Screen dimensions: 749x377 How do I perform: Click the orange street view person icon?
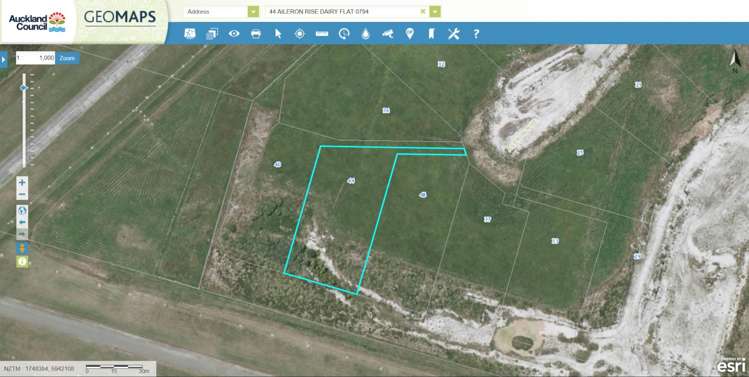point(22,248)
